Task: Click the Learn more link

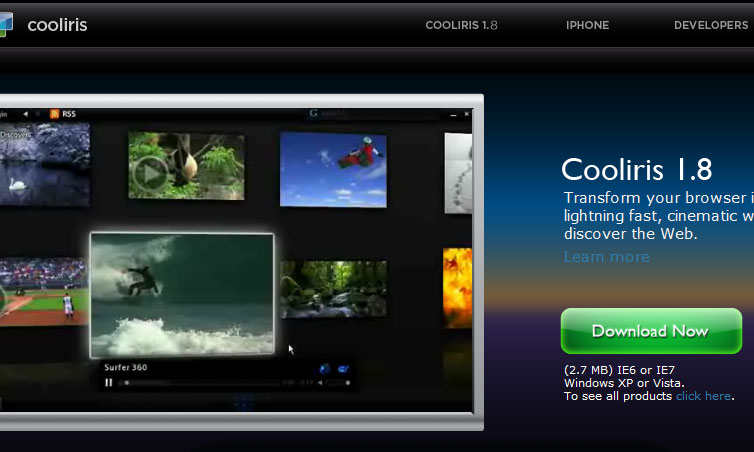Action: (606, 257)
